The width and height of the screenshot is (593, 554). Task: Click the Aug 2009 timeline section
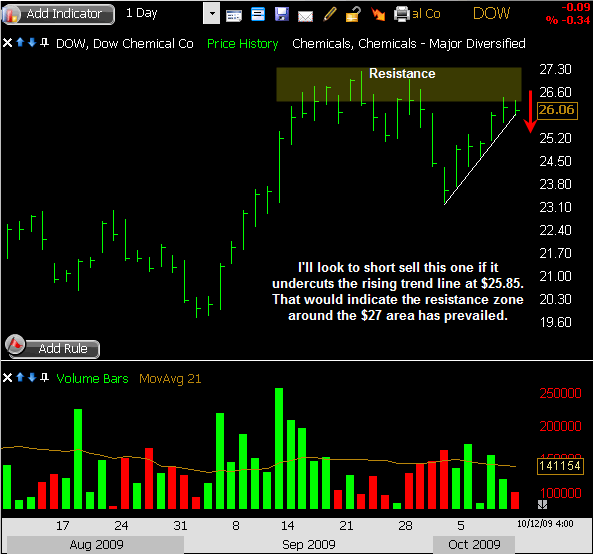[x=96, y=545]
